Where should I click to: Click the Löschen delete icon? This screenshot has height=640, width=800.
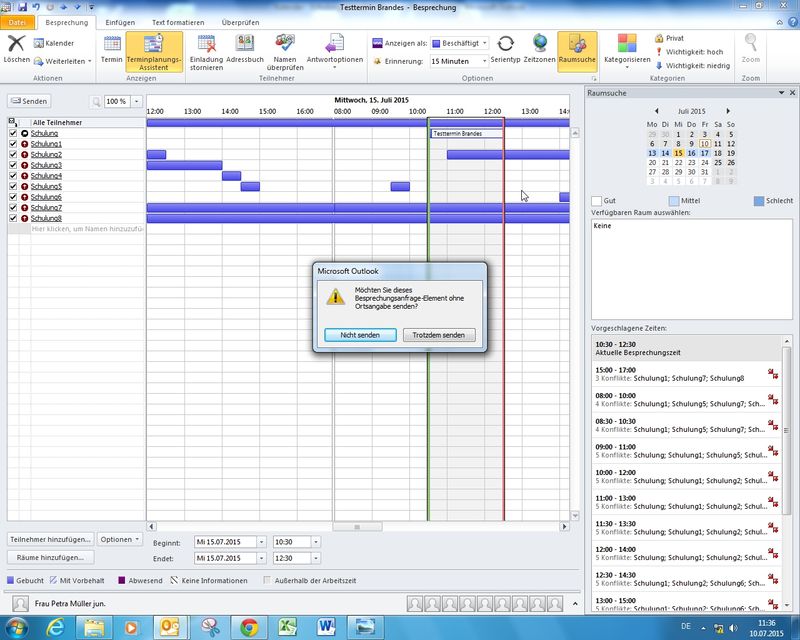tap(16, 44)
